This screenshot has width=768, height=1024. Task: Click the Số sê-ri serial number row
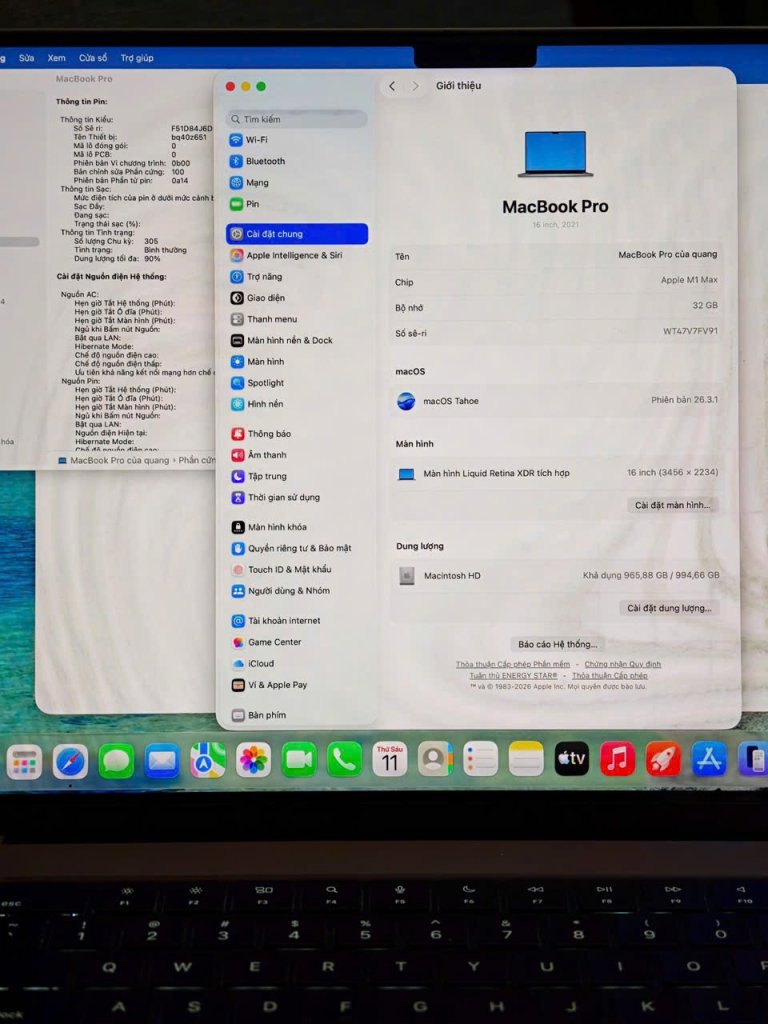click(556, 332)
